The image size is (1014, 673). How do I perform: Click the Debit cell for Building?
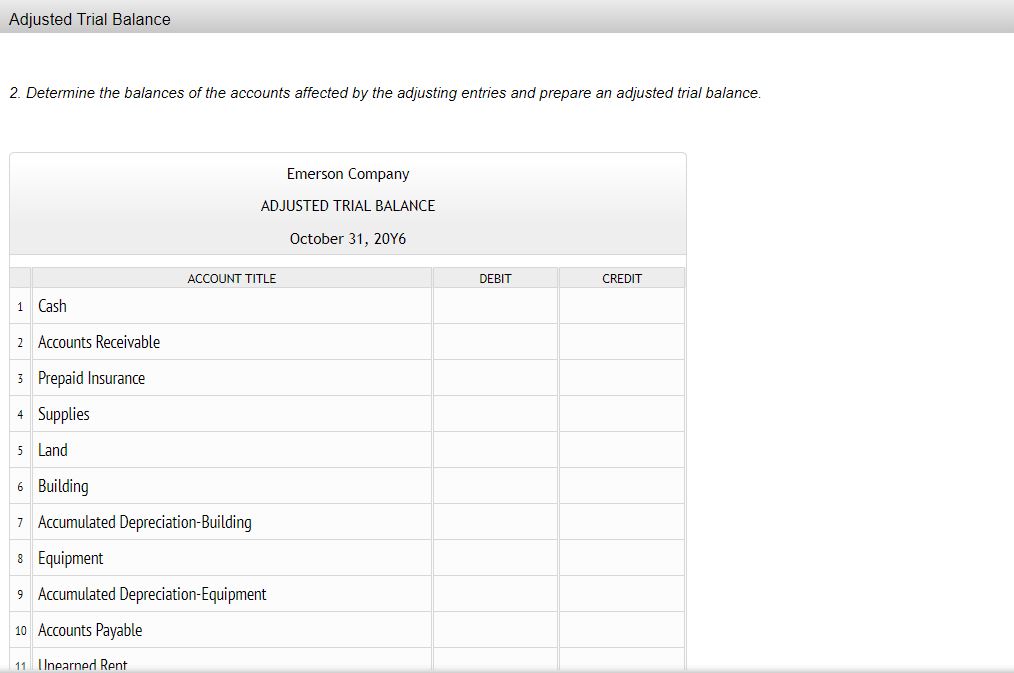tap(494, 485)
